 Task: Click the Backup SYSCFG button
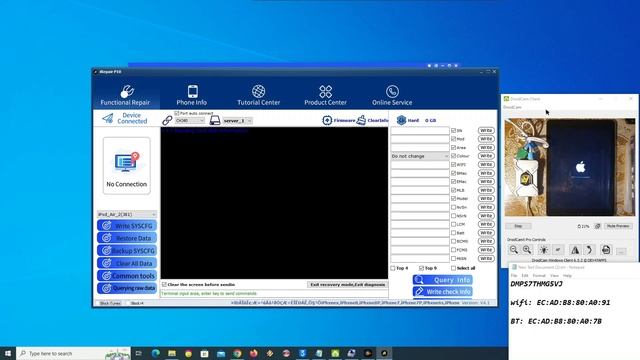point(127,251)
